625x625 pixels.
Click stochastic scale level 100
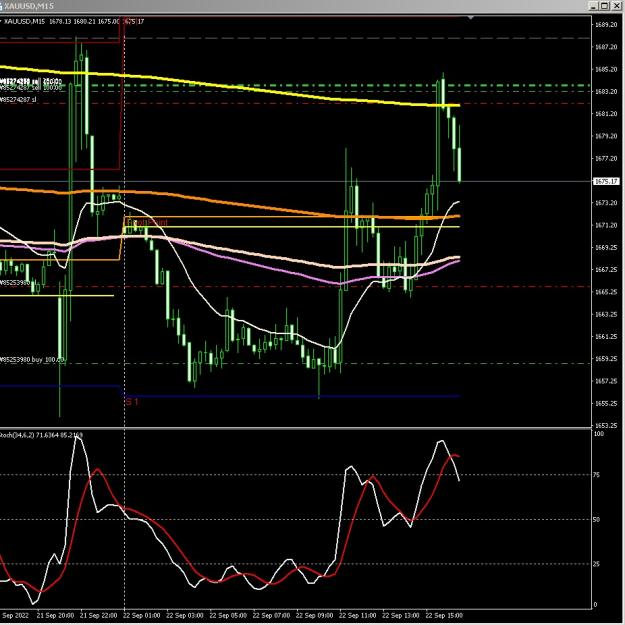point(599,434)
